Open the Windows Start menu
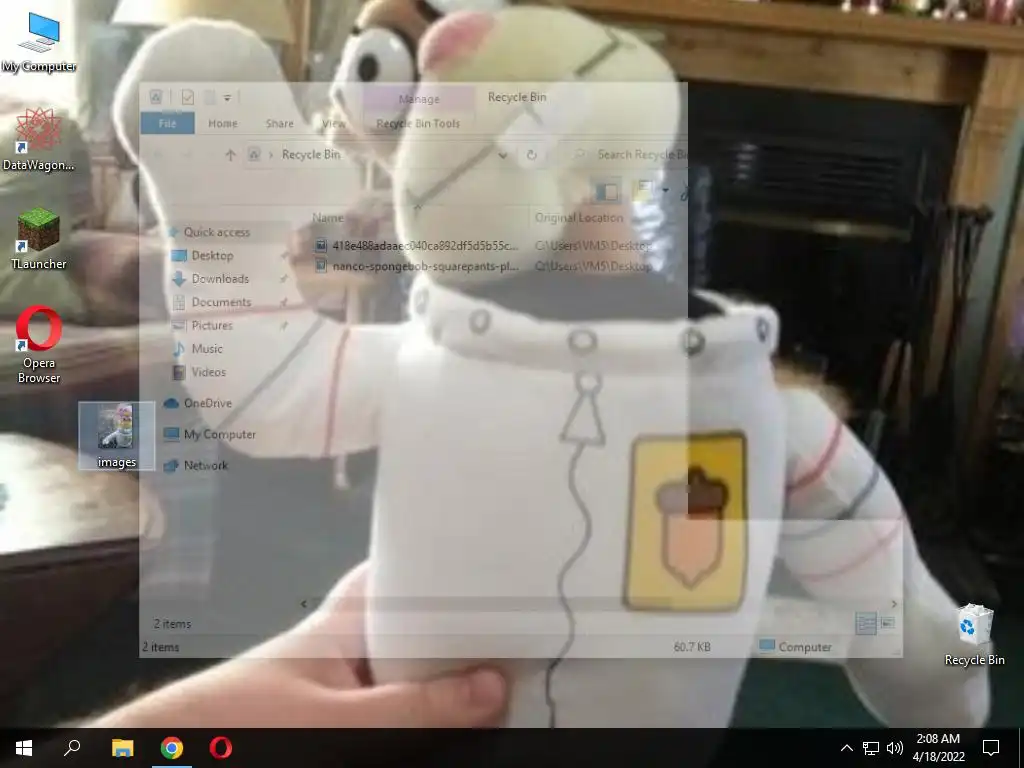 [x=24, y=748]
